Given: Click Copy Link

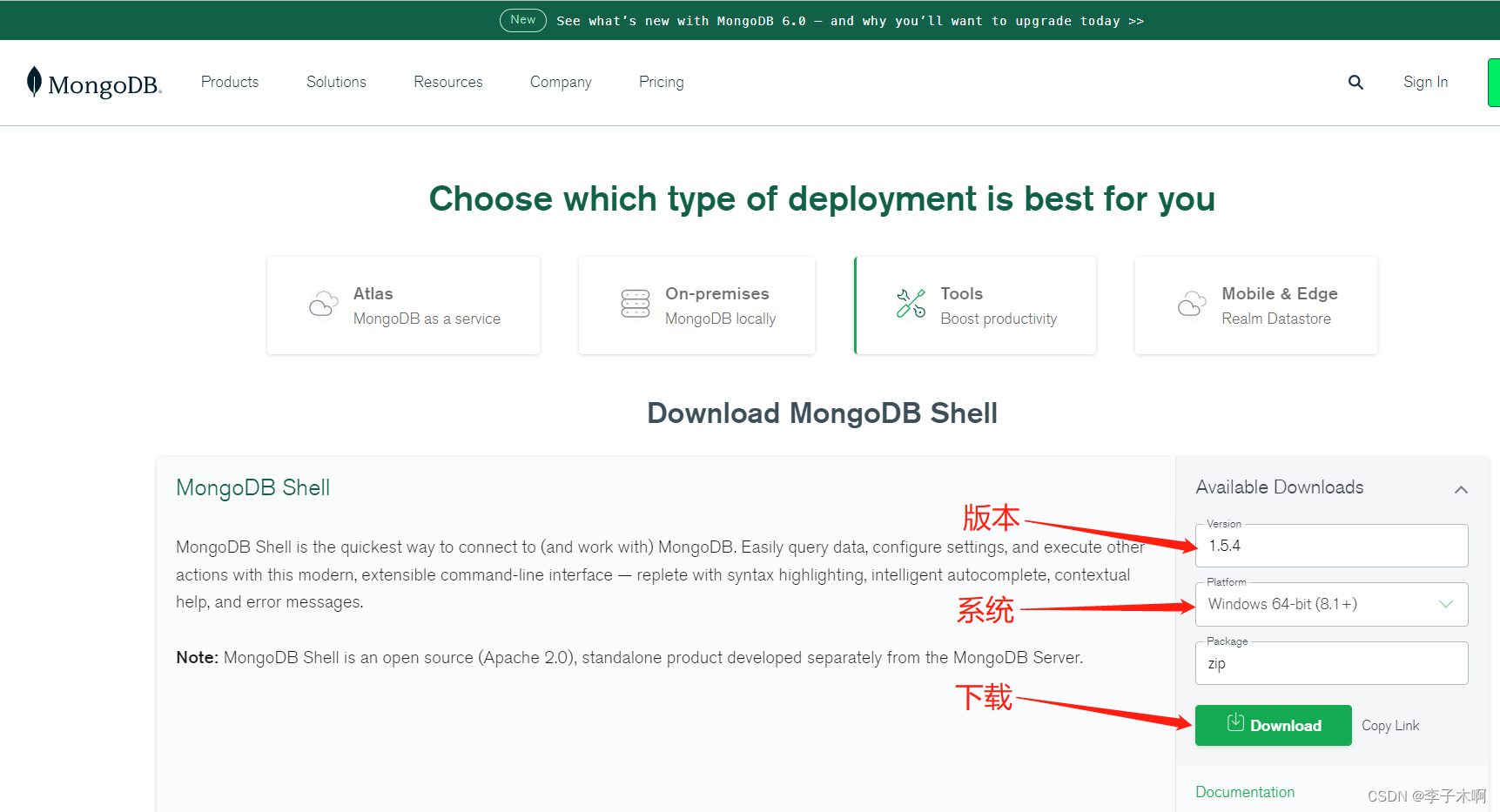Looking at the screenshot, I should (1390, 725).
